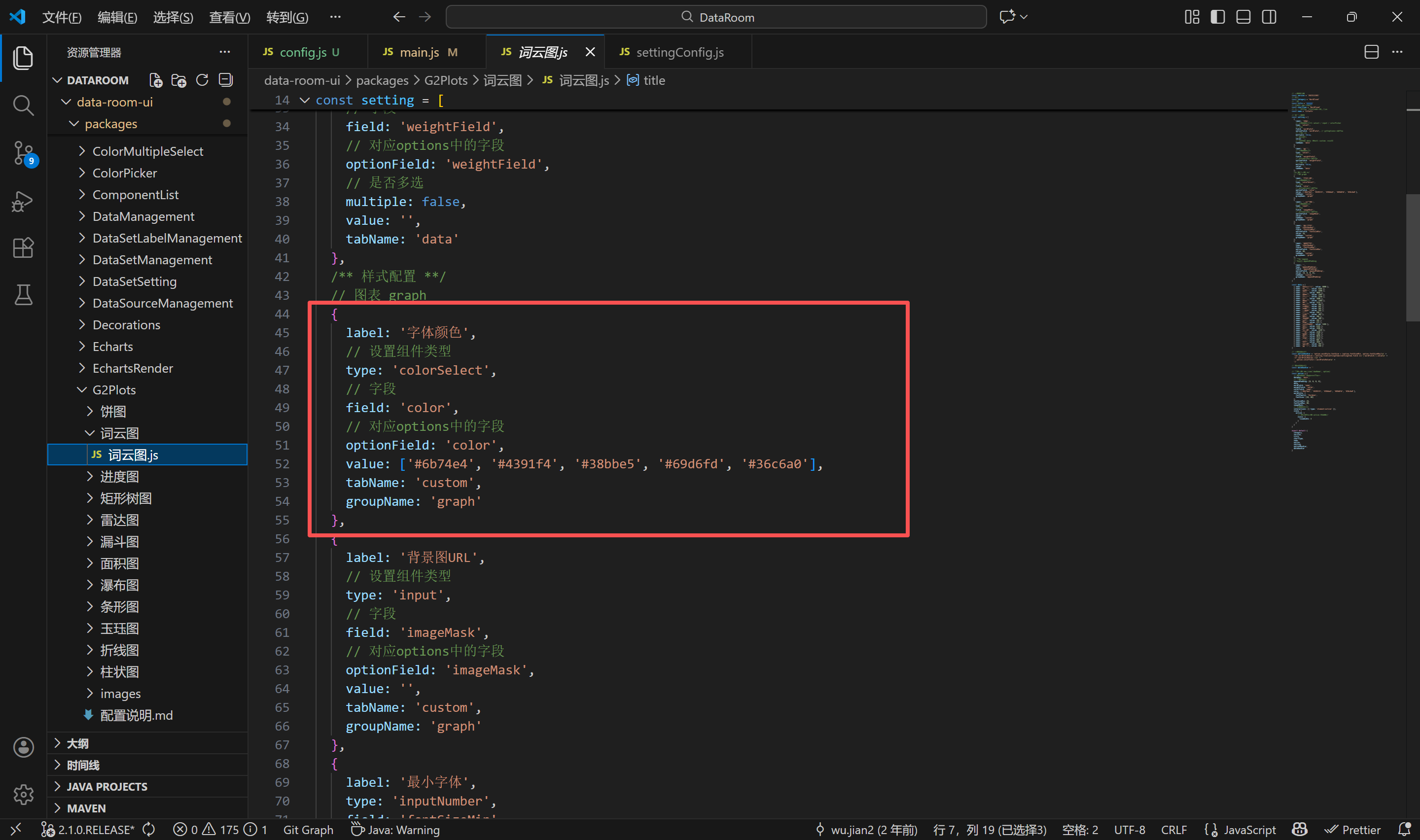1420x840 pixels.
Task: Toggle the bottom panel visibility
Action: point(1243,17)
